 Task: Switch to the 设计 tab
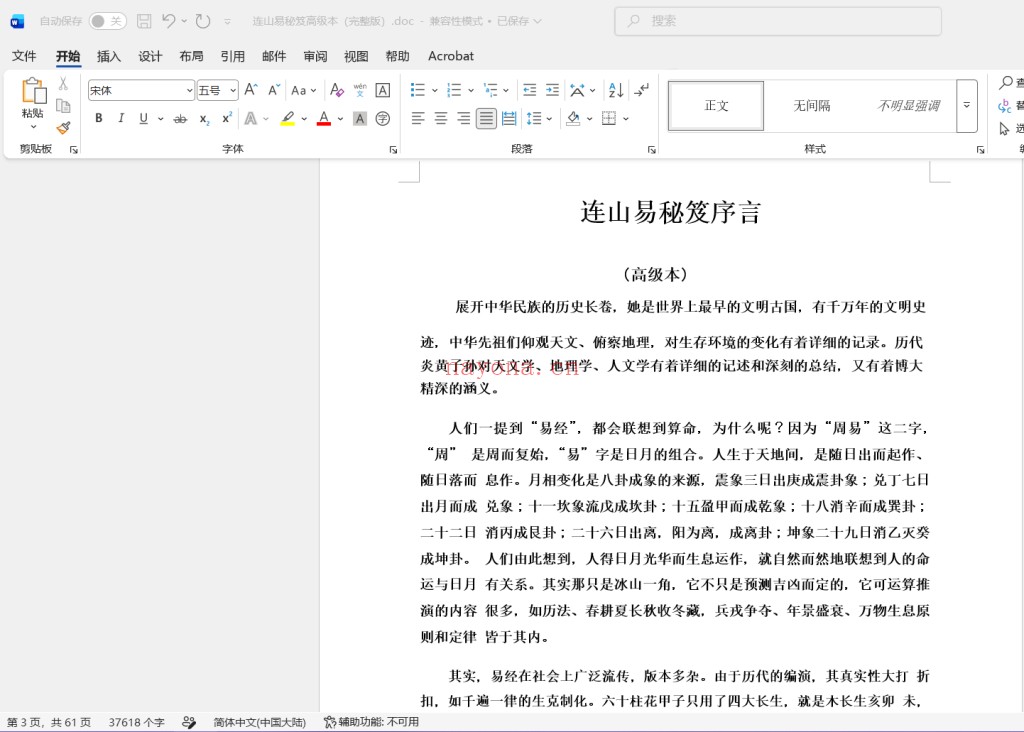[x=150, y=56]
